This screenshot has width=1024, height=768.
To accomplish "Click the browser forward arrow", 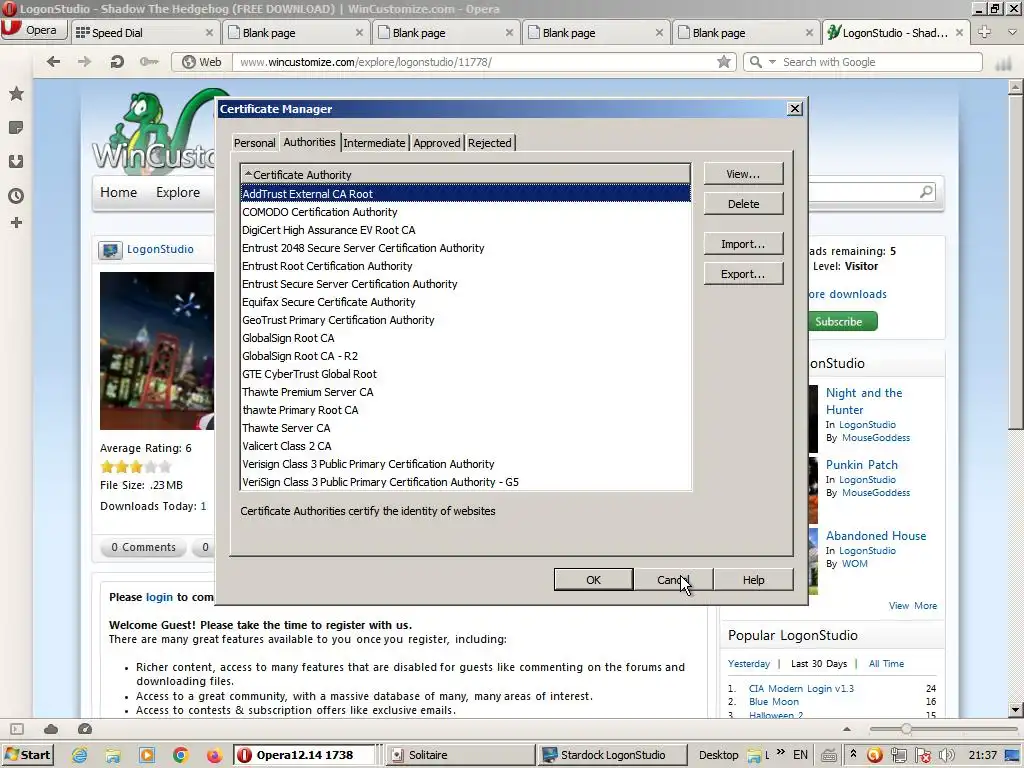I will 85,62.
